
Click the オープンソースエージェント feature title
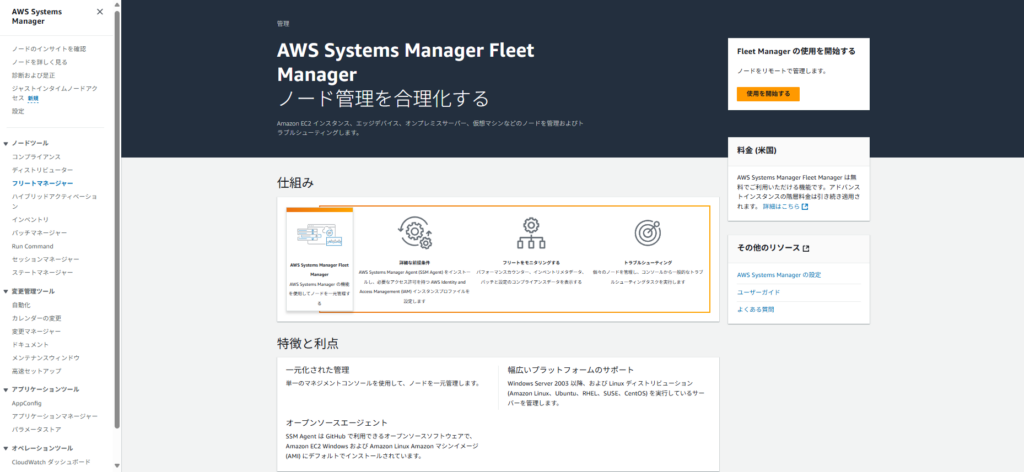pyautogui.click(x=336, y=423)
